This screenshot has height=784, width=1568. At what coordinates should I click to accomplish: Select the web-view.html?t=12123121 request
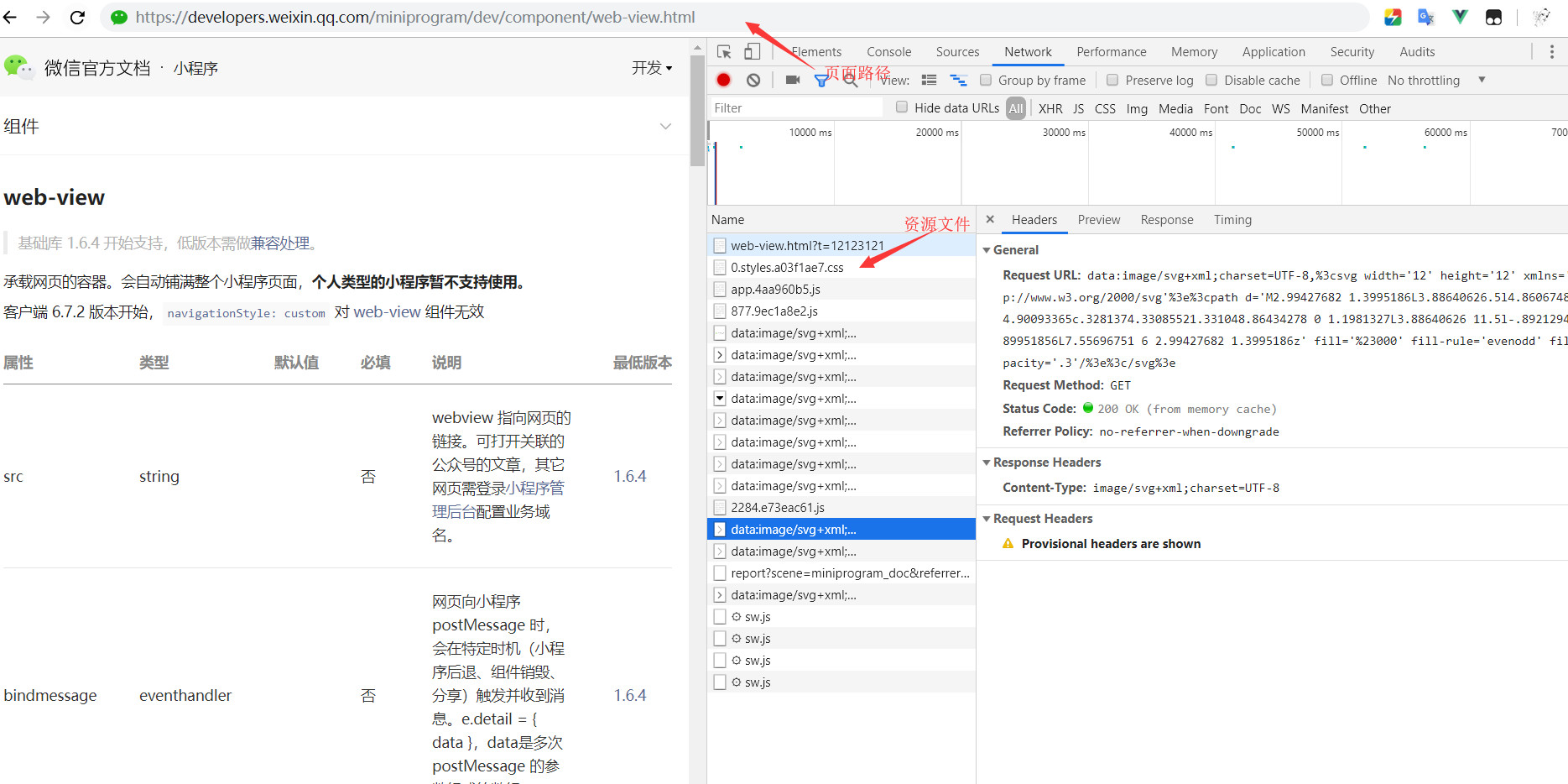point(841,245)
